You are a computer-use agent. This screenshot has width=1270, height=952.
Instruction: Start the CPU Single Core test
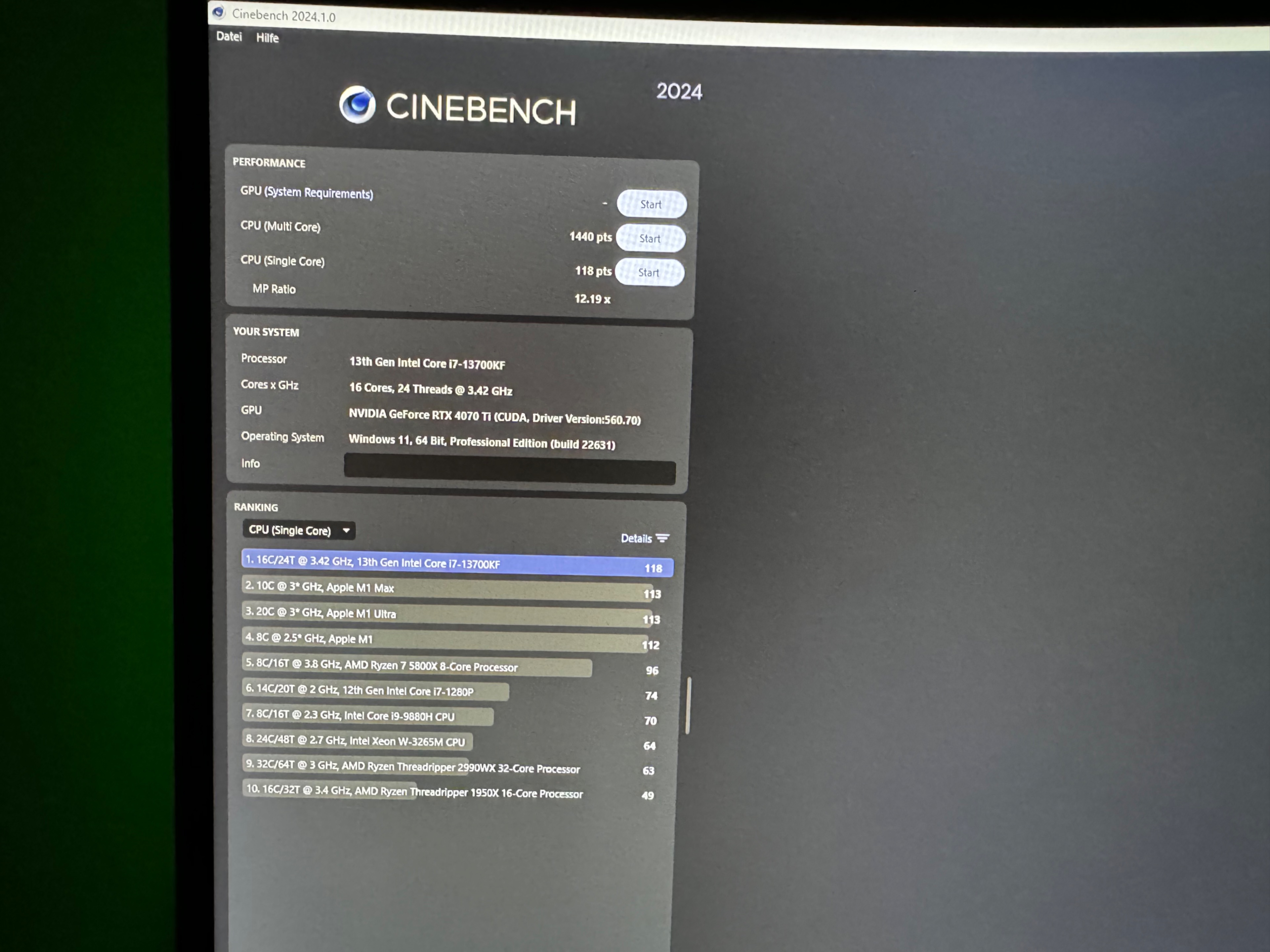(x=649, y=273)
